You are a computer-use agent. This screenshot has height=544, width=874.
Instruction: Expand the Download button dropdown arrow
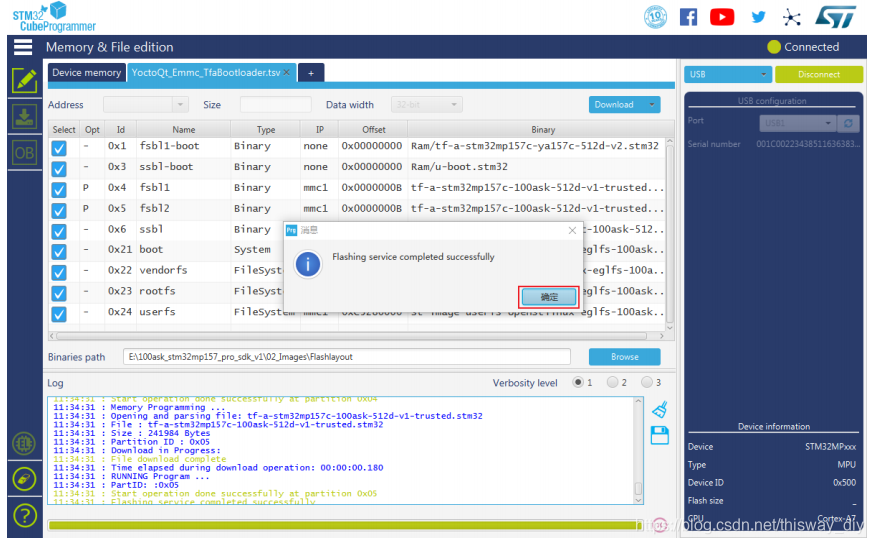pyautogui.click(x=652, y=105)
